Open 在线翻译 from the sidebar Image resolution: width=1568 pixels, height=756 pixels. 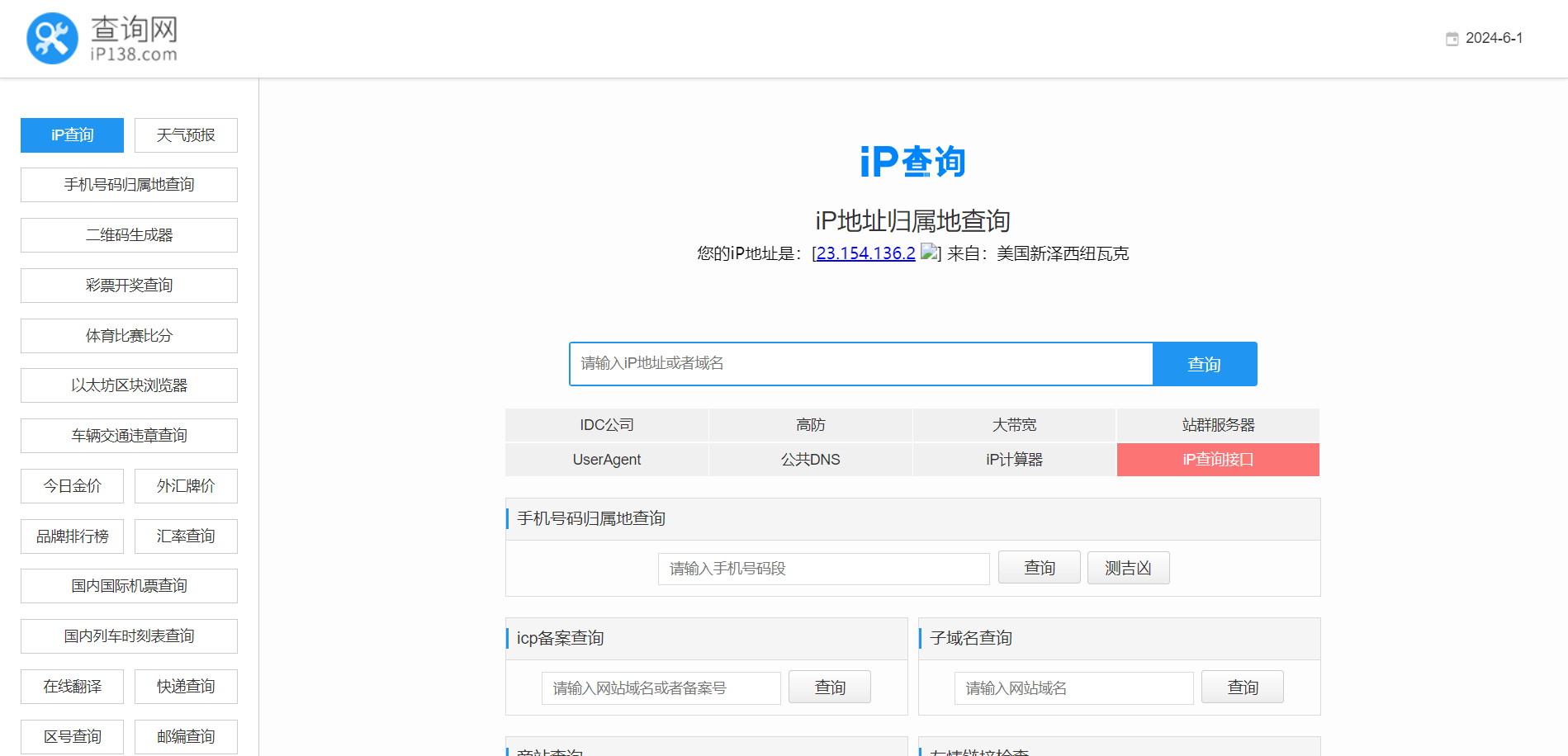coord(72,687)
